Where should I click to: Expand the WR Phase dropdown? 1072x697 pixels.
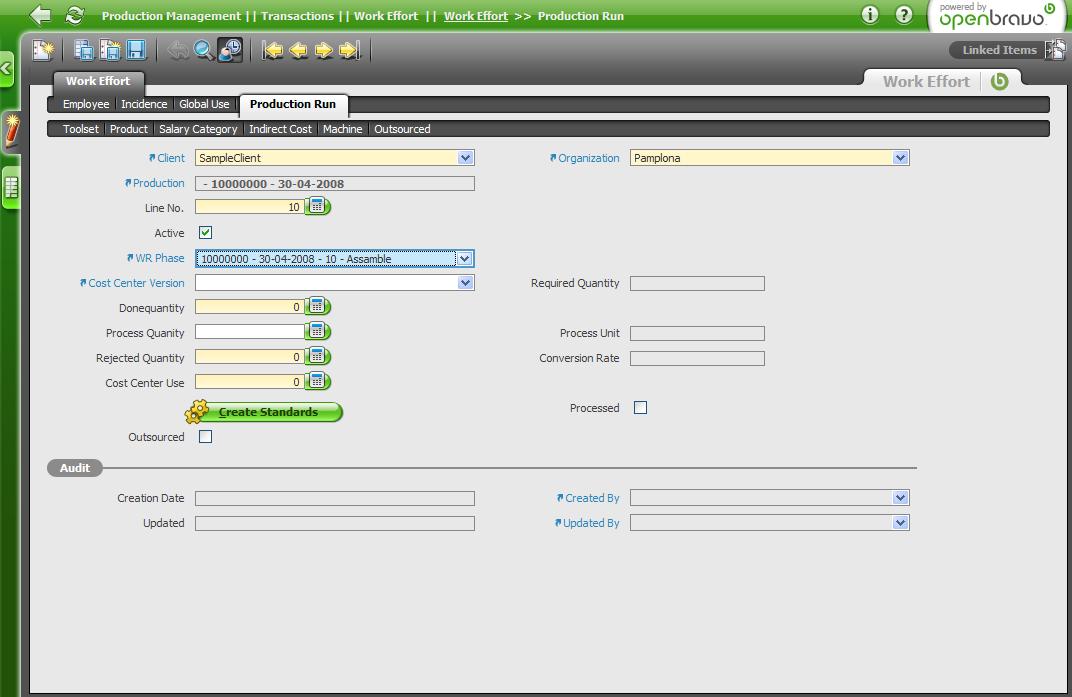[x=464, y=259]
